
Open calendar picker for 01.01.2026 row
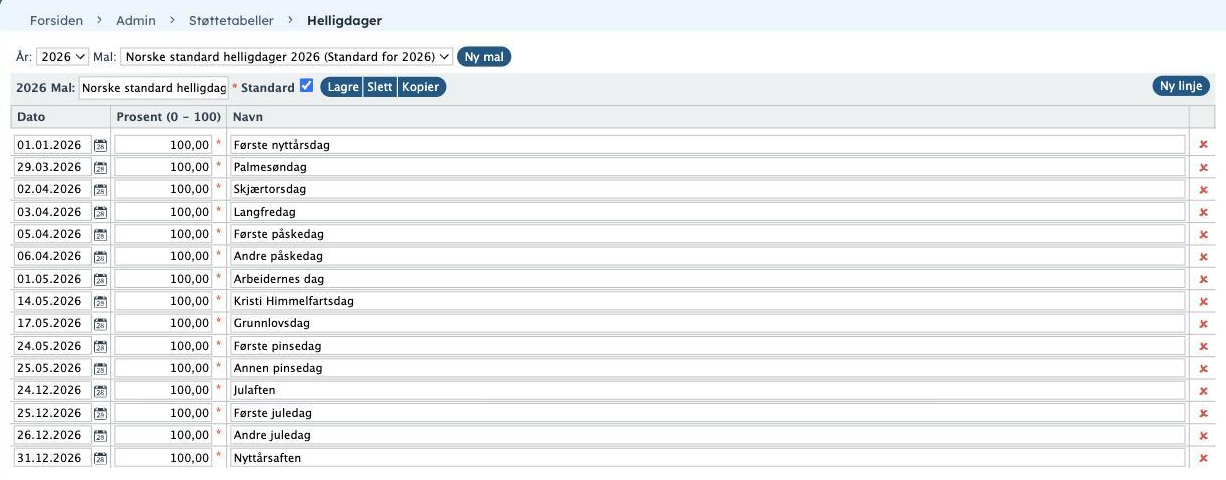100,145
